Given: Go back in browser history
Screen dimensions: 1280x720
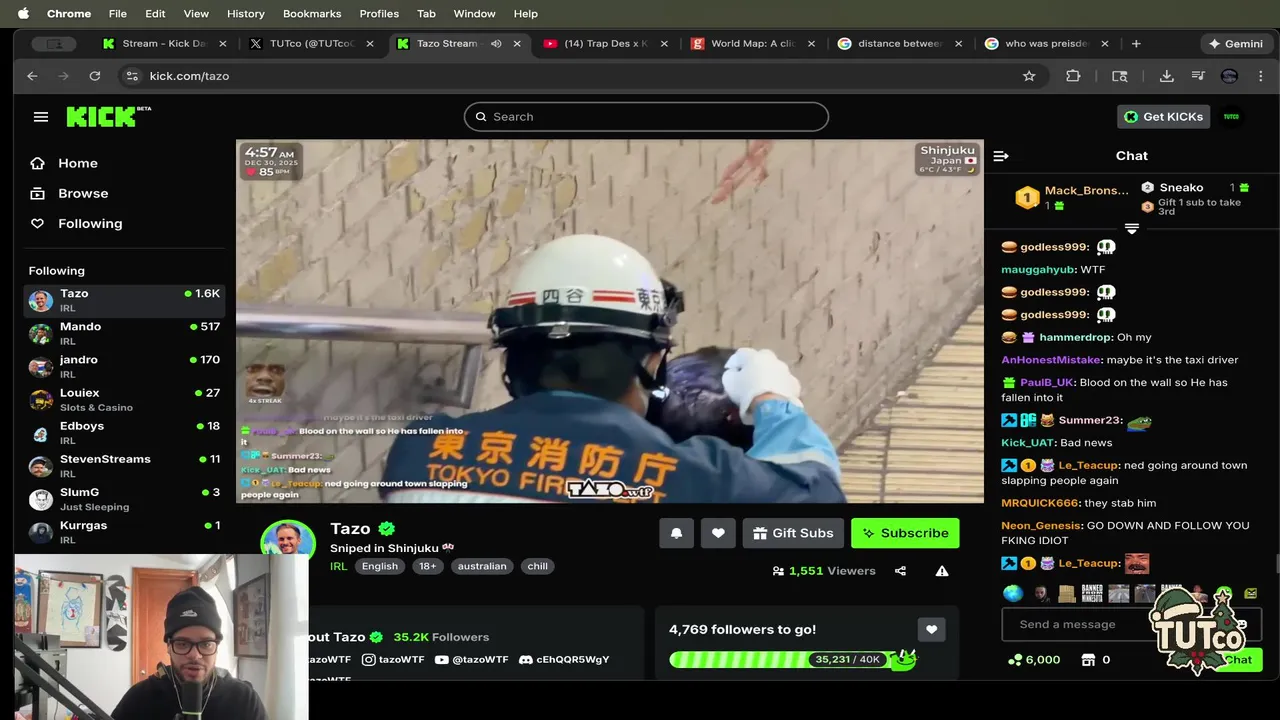Looking at the screenshot, I should (32, 76).
